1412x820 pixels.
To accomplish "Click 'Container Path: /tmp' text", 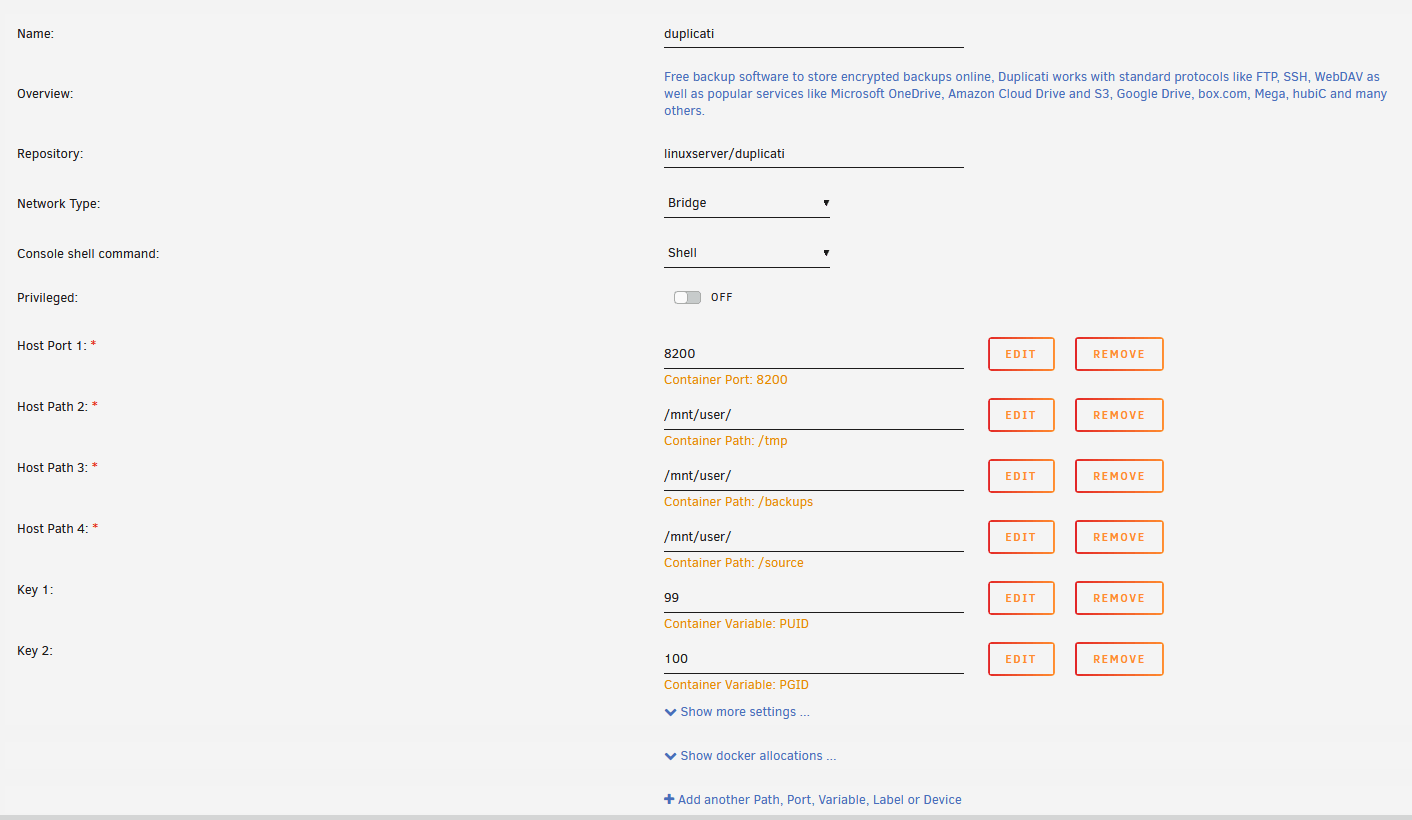I will [726, 441].
